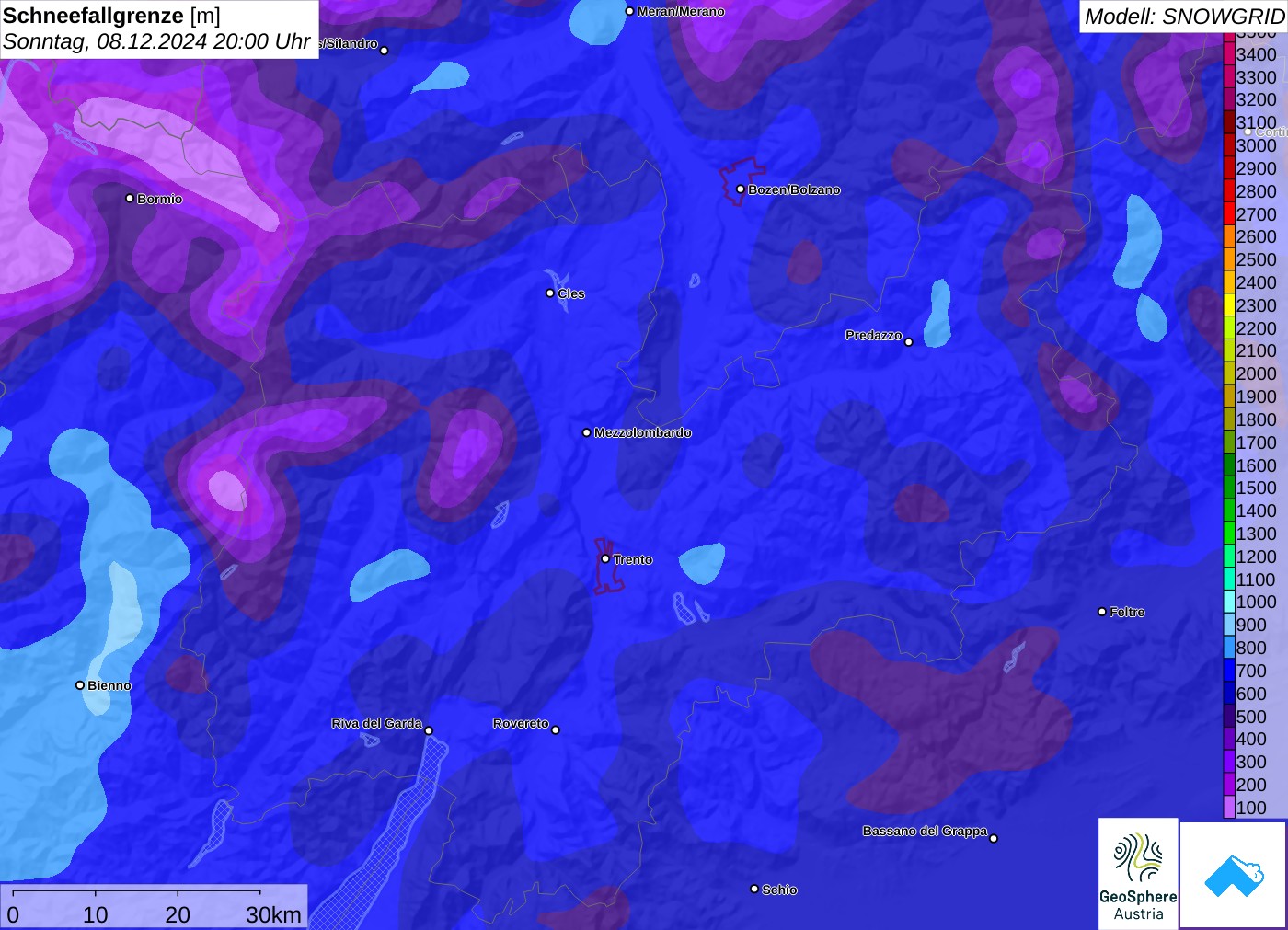Screen dimensions: 1288x930
Task: Click the Bozen/Bolzano city marker dot
Action: click(741, 189)
